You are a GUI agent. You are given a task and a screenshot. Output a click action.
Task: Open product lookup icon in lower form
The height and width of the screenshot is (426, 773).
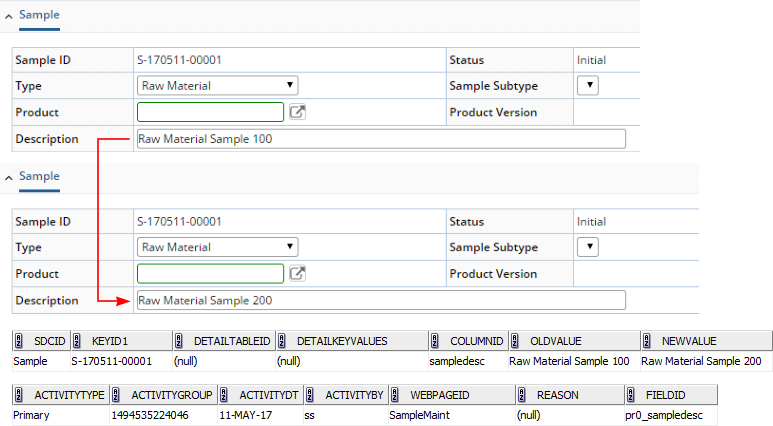(297, 273)
